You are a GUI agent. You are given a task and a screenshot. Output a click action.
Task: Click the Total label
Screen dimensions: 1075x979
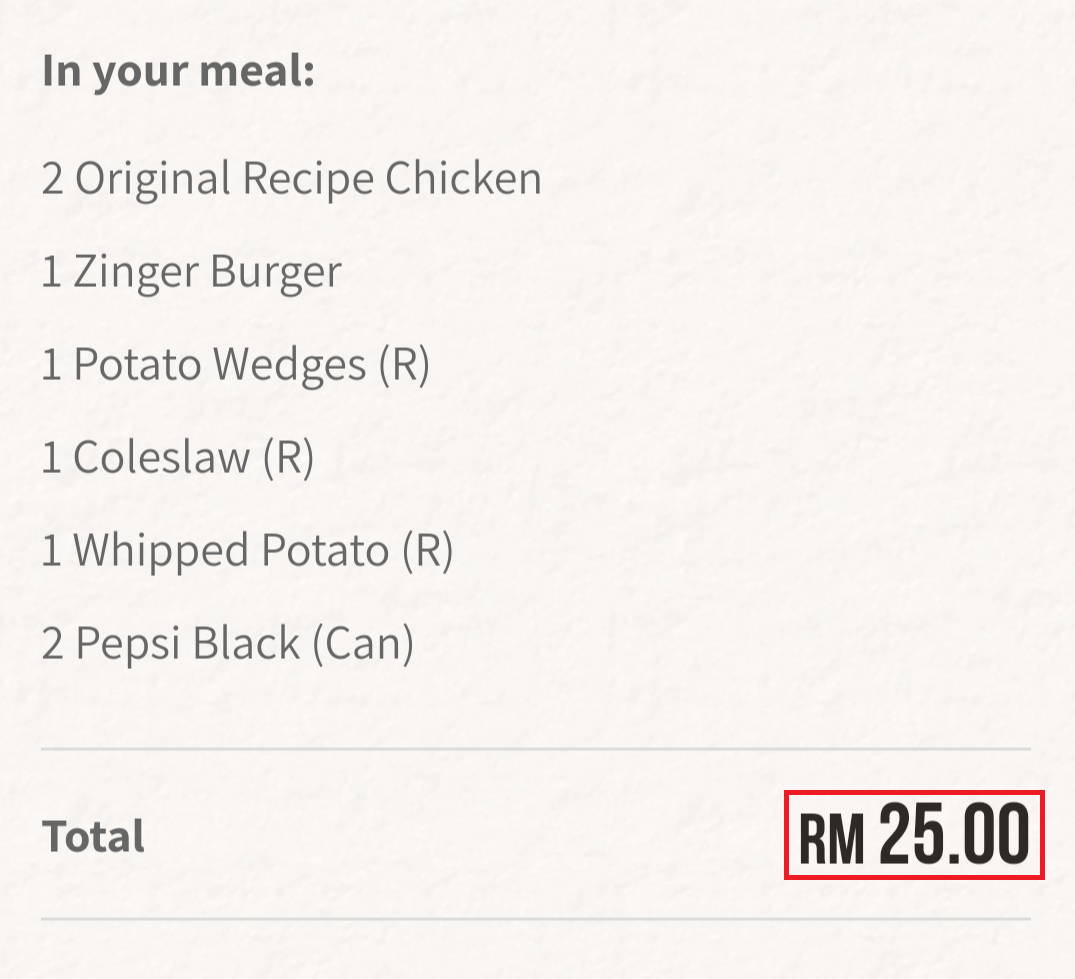[93, 836]
